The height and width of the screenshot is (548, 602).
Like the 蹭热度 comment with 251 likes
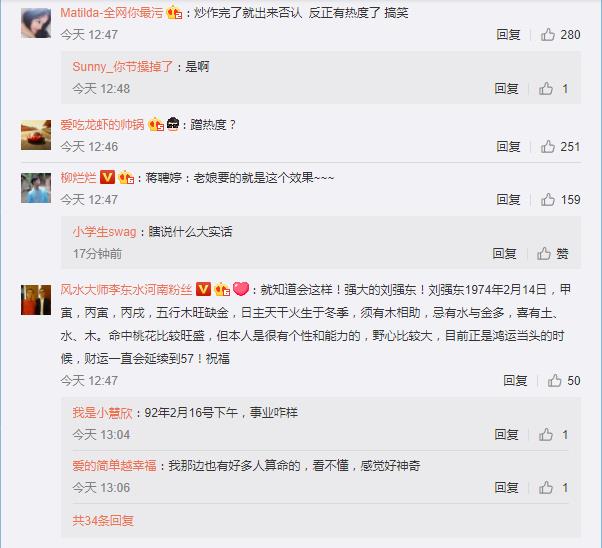[548, 146]
